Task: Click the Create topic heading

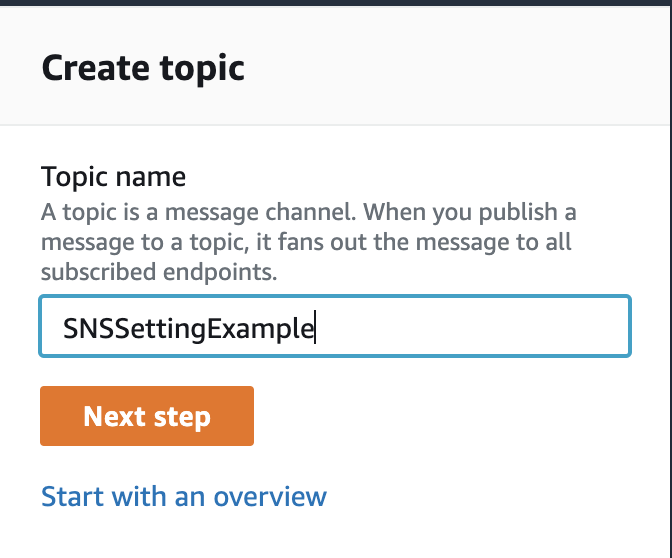Action: coord(143,68)
